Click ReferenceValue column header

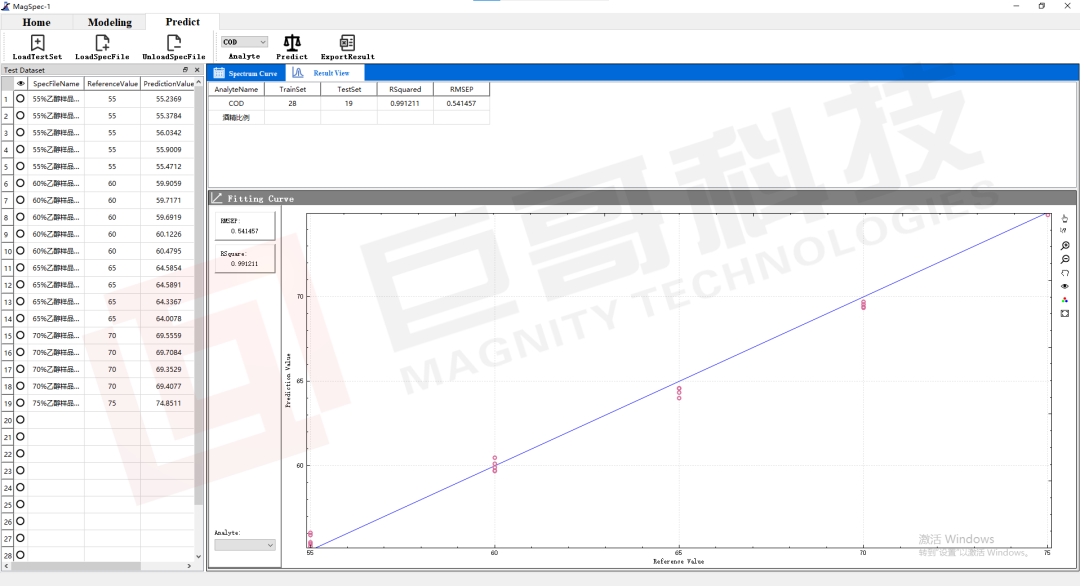coord(112,84)
